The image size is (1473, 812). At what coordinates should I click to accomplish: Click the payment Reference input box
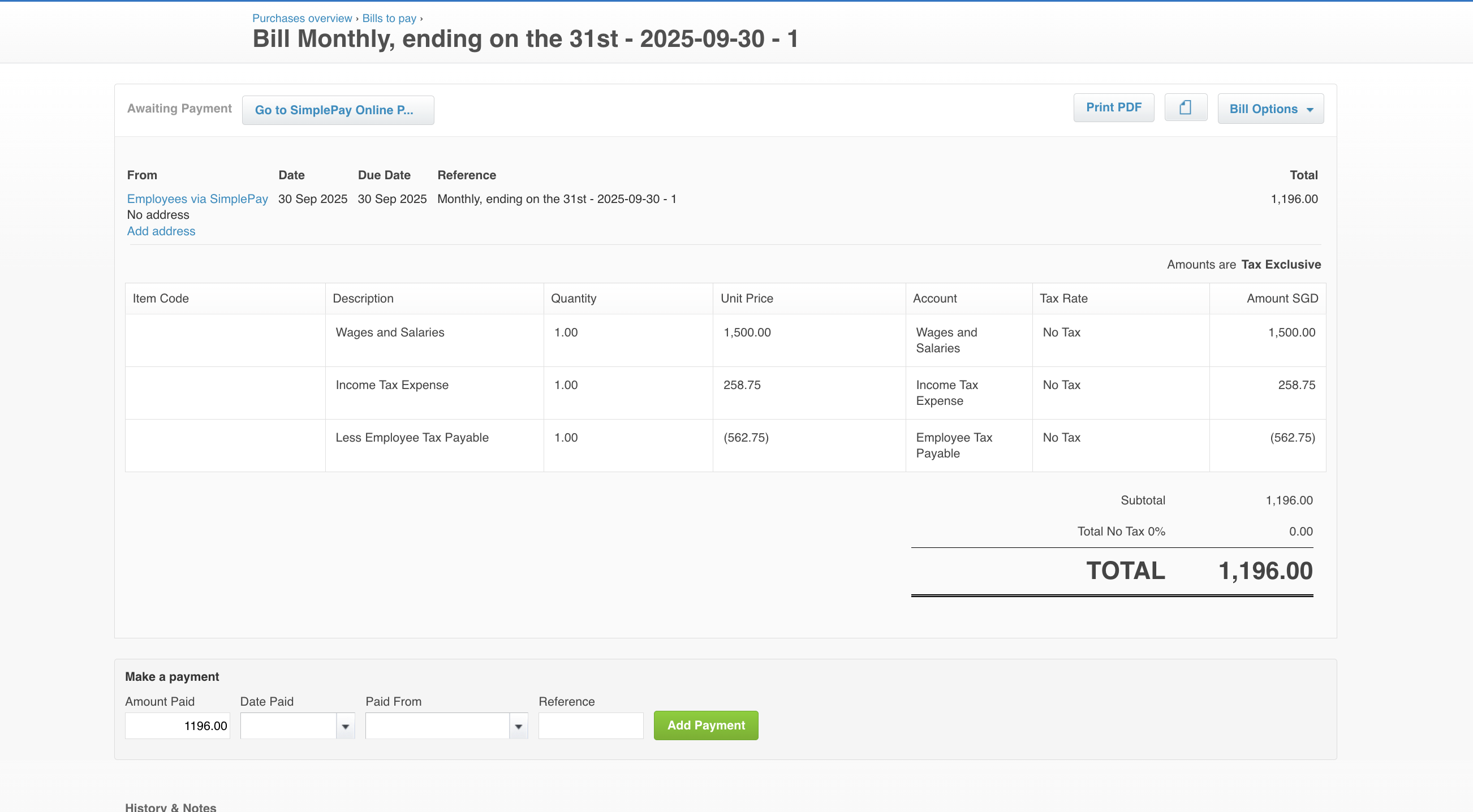[591, 725]
